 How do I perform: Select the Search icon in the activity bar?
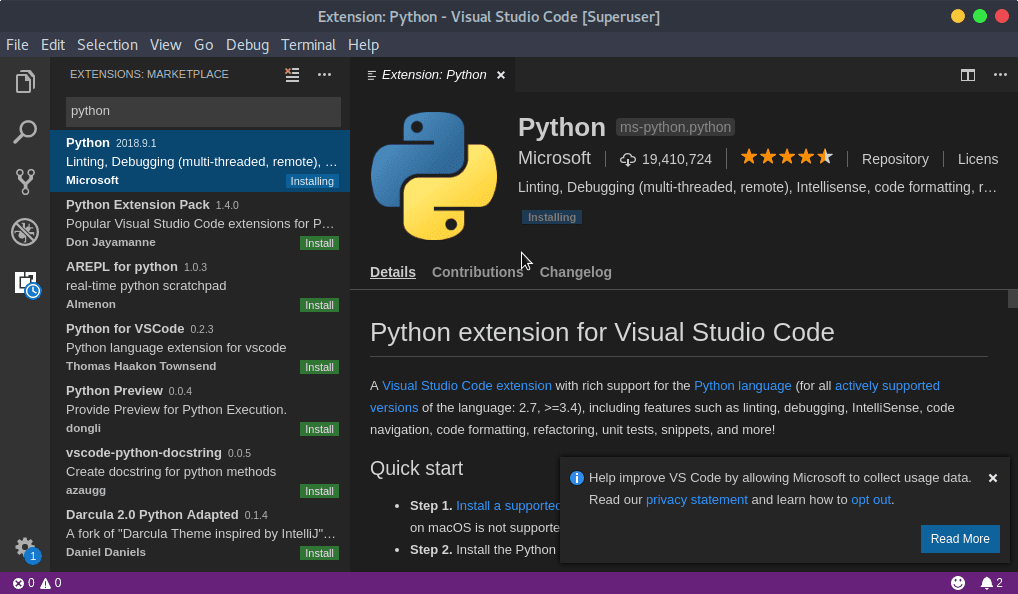pyautogui.click(x=25, y=131)
